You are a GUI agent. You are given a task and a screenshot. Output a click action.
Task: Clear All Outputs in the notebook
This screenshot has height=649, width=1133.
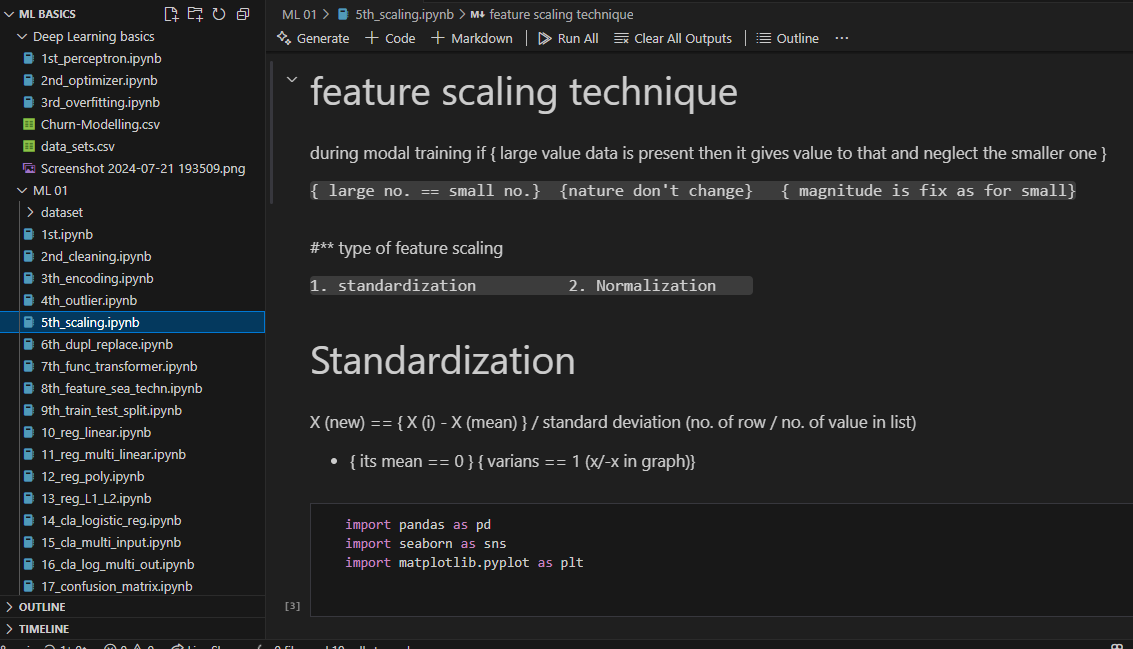coord(673,38)
